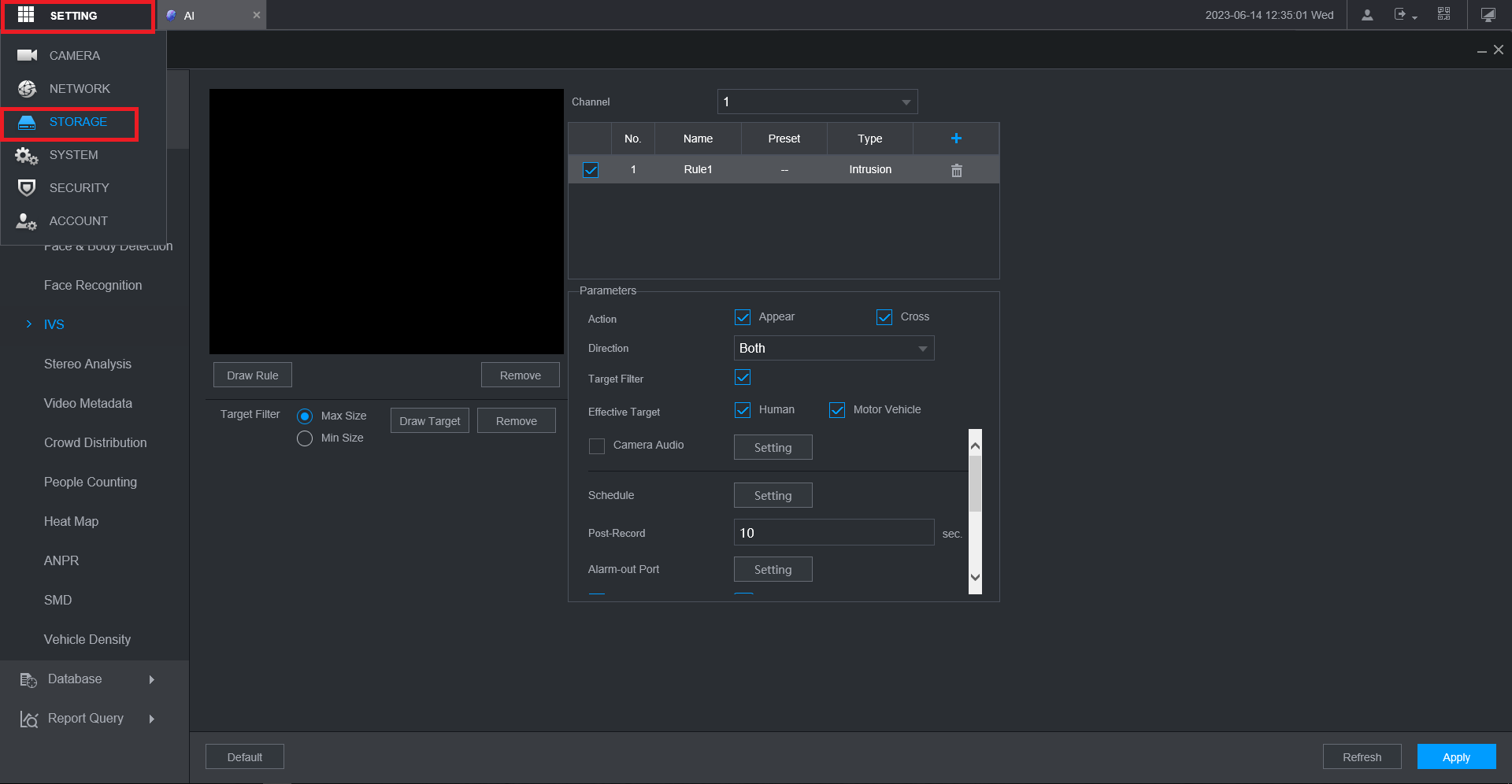This screenshot has height=784, width=1512.
Task: Click the logout icon in top bar
Action: tap(1402, 15)
